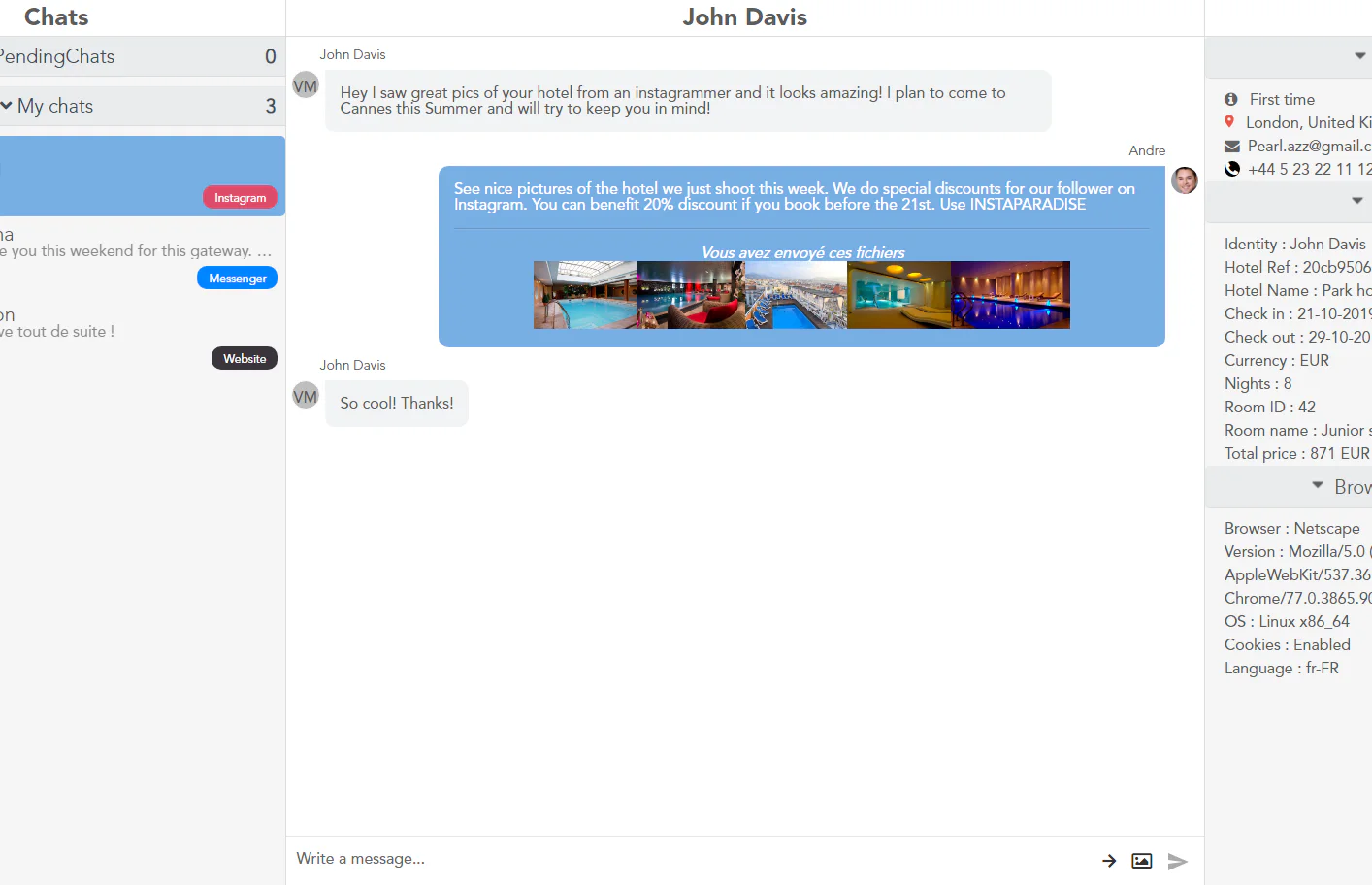The image size is (1372, 885).
Task: Click the send message paper plane icon
Action: point(1177,861)
